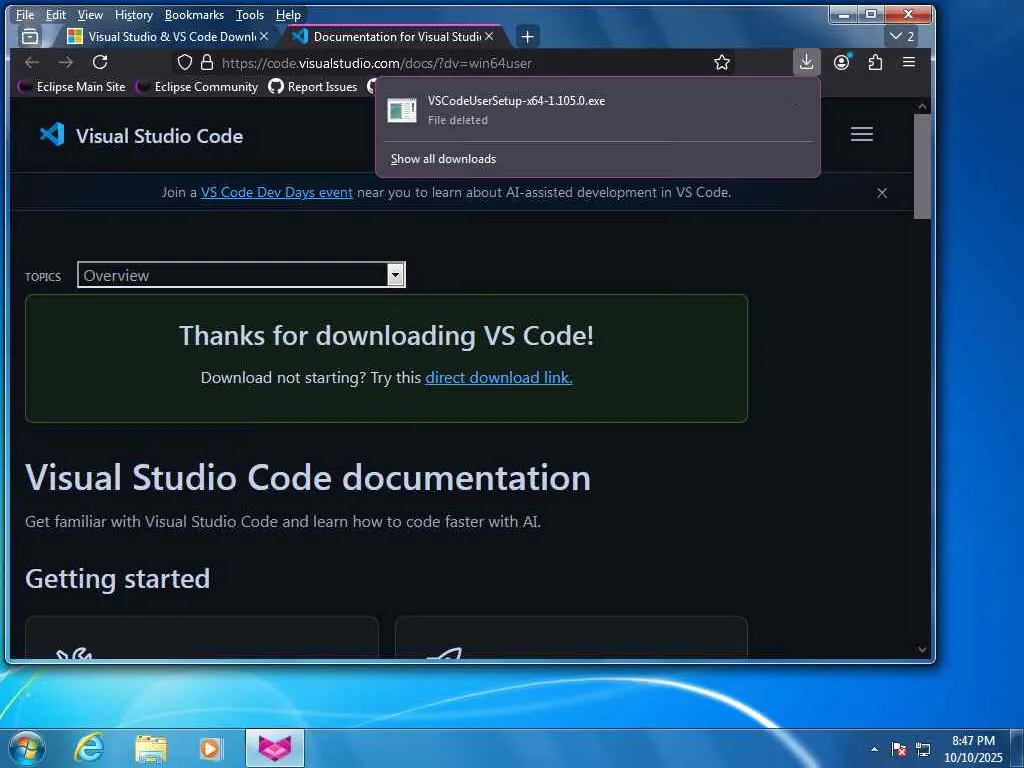Viewport: 1024px width, 768px height.
Task: Click the taskbar clock showing 8:47 PM
Action: 973,749
